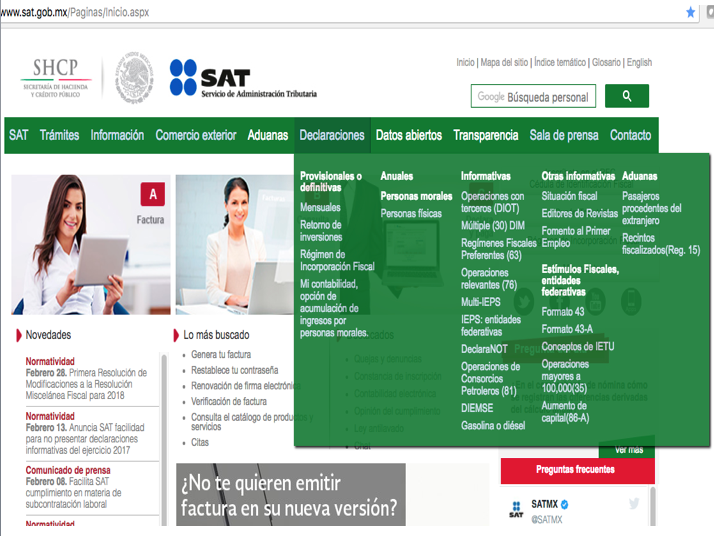Click the SATMX profile avatar
This screenshot has width=714, height=536.
click(516, 510)
